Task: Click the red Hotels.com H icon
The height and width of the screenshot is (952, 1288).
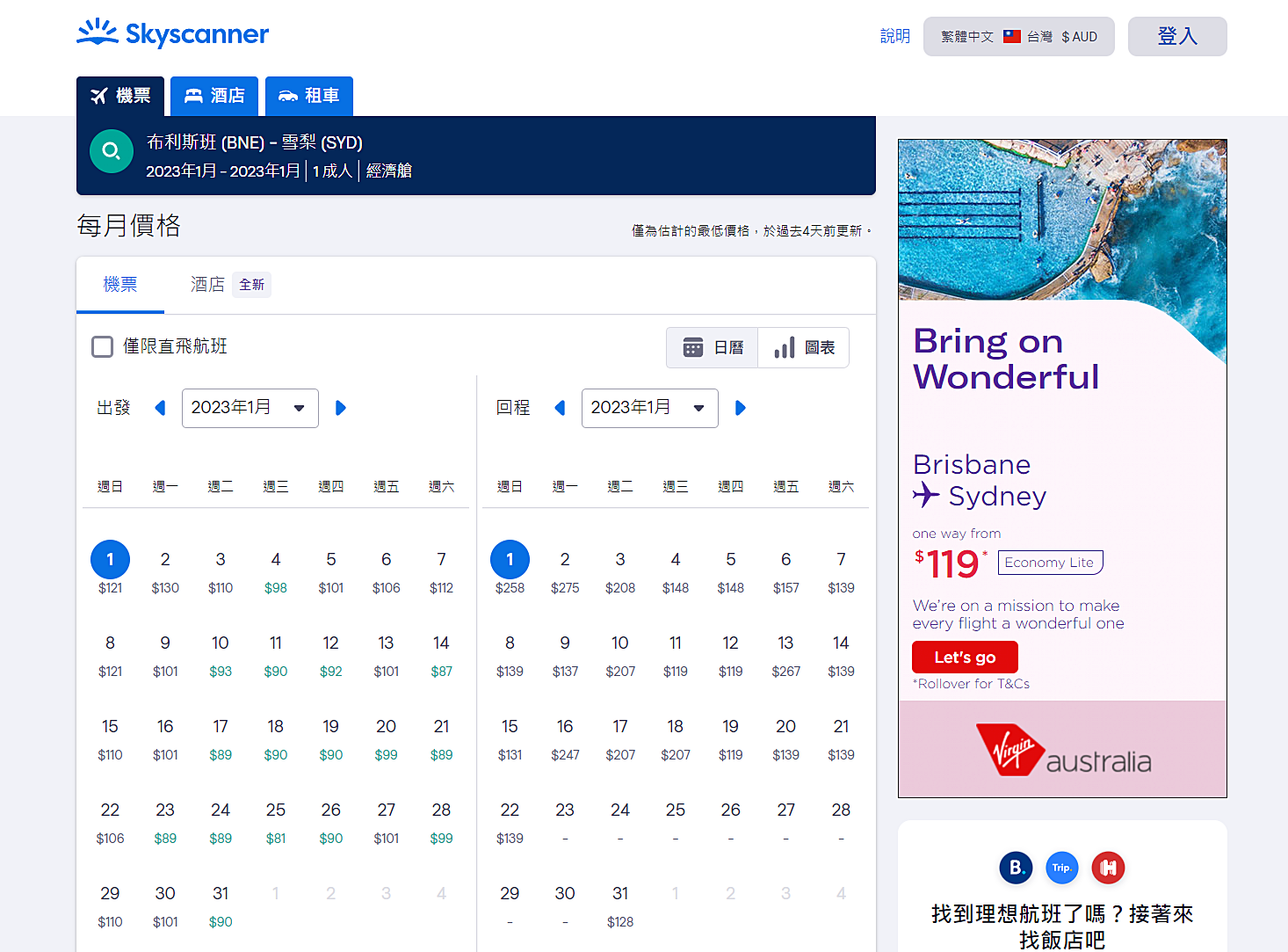Action: tap(1108, 868)
